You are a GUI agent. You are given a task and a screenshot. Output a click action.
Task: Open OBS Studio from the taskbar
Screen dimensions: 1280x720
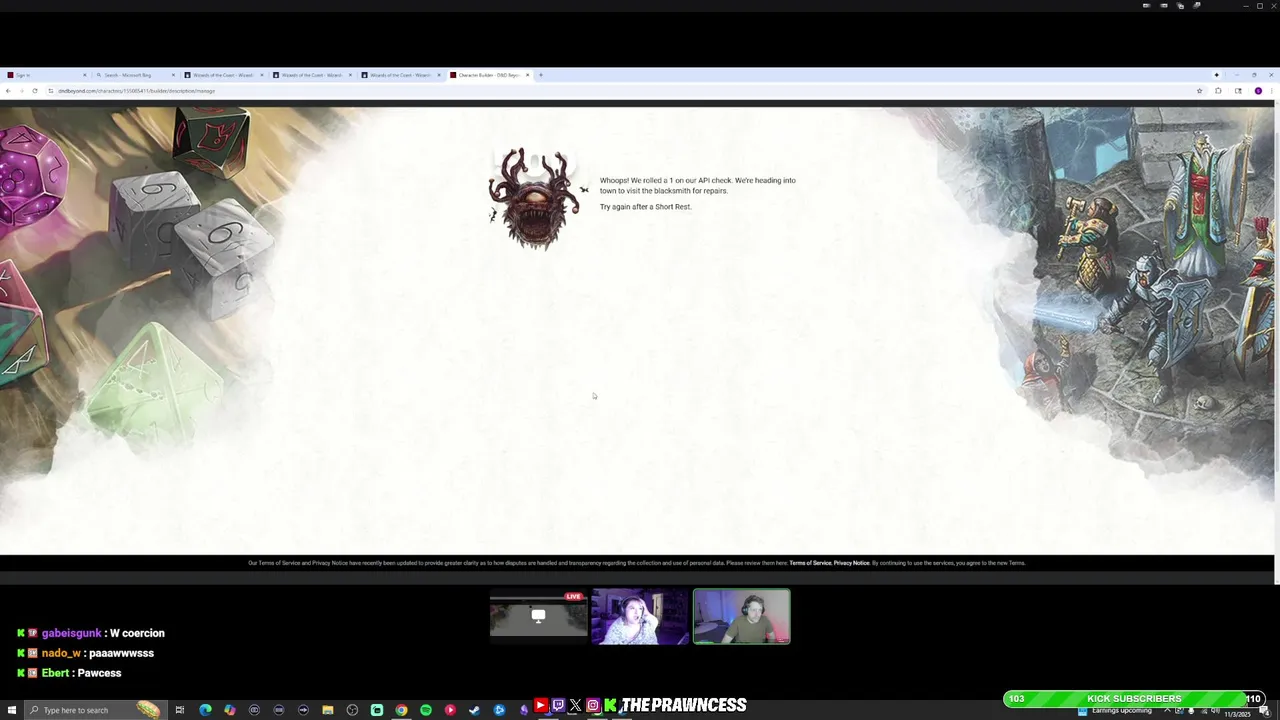pos(352,710)
